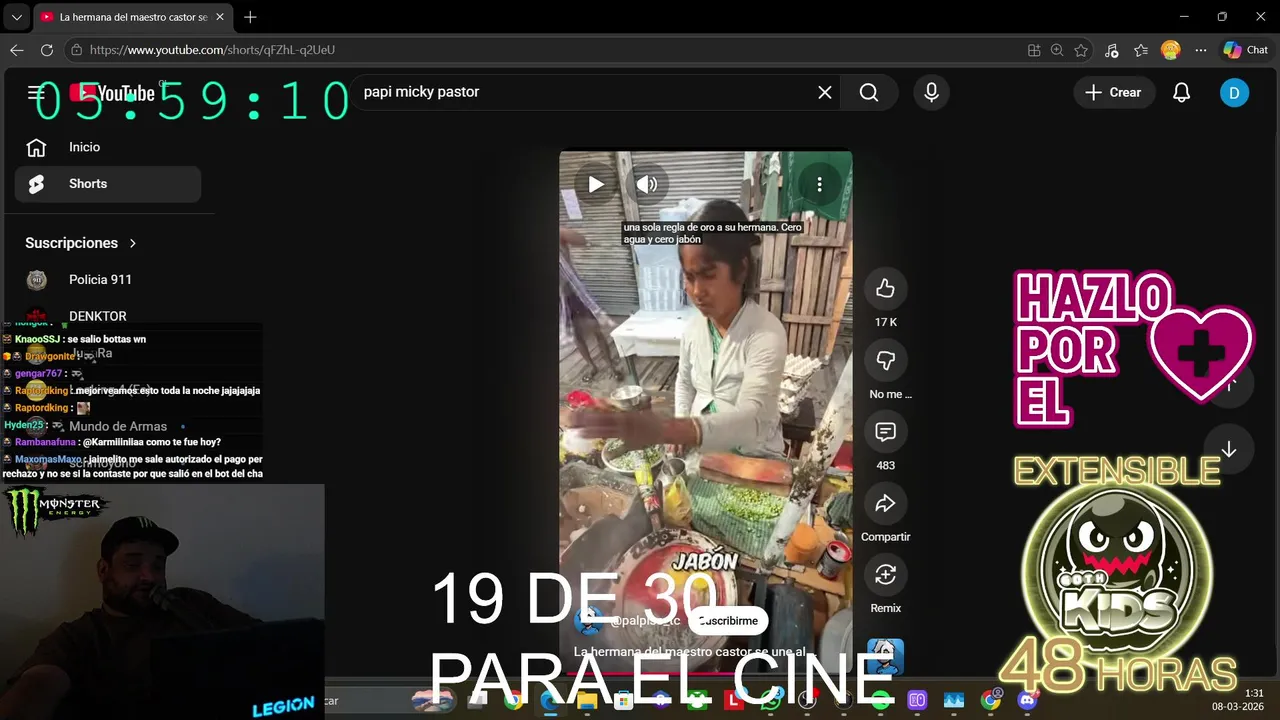Dislike the Short using thumbs down
Screen dimensions: 1280x720
click(885, 361)
